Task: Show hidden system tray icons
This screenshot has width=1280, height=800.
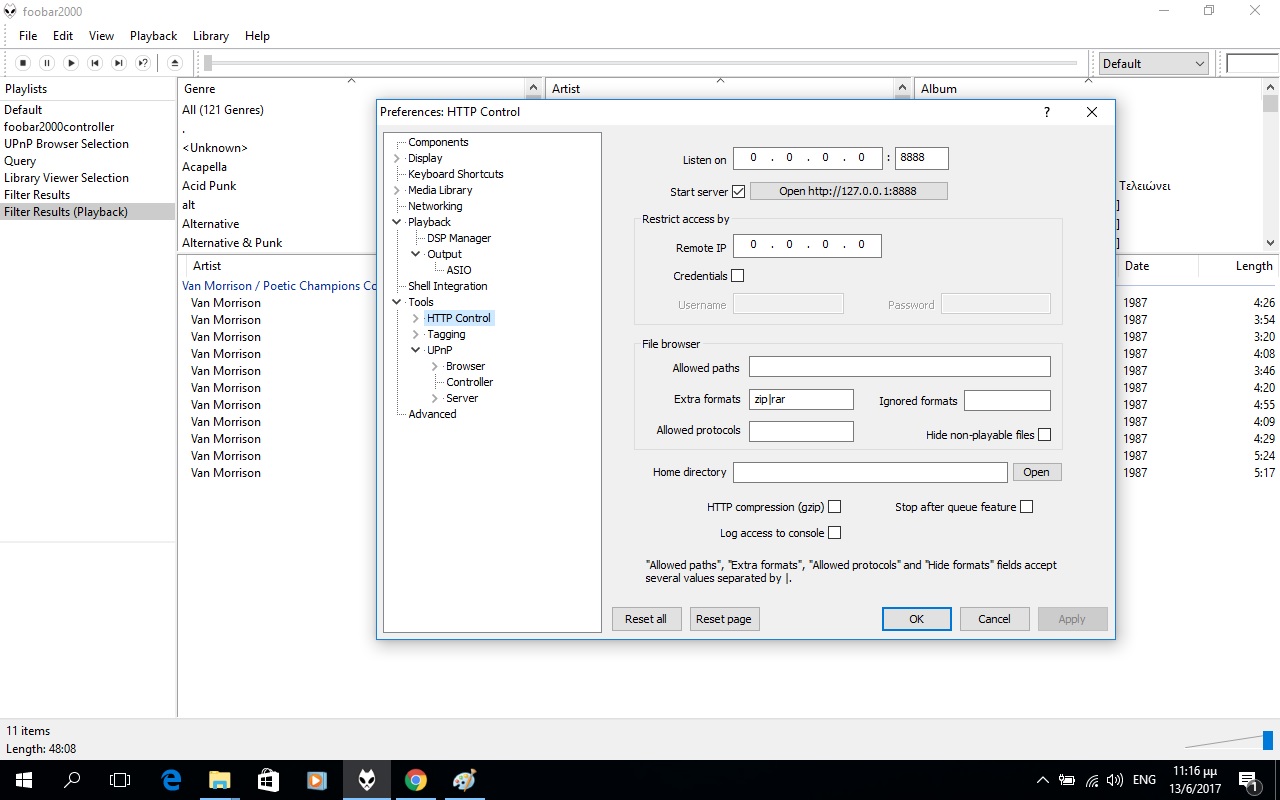Action: 1043,780
